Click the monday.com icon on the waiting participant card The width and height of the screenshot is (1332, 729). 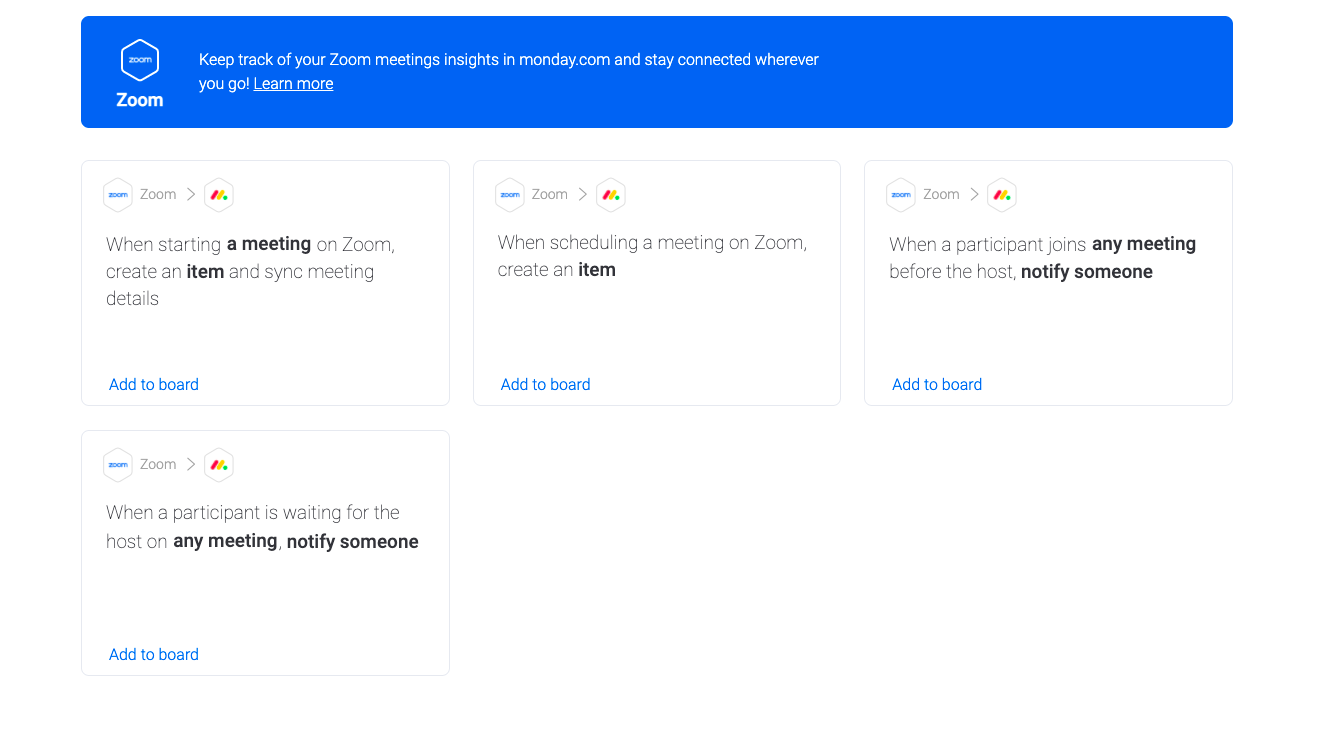pyautogui.click(x=219, y=464)
